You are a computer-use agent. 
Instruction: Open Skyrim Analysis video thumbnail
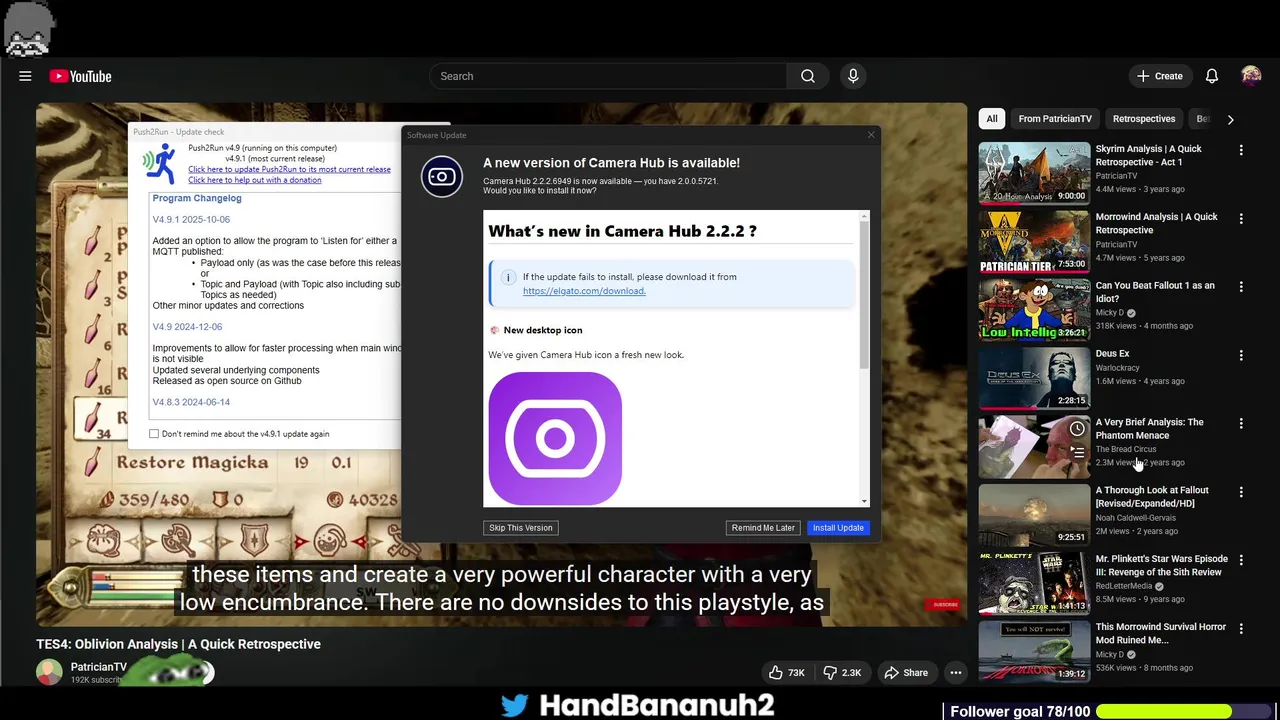click(x=1034, y=173)
